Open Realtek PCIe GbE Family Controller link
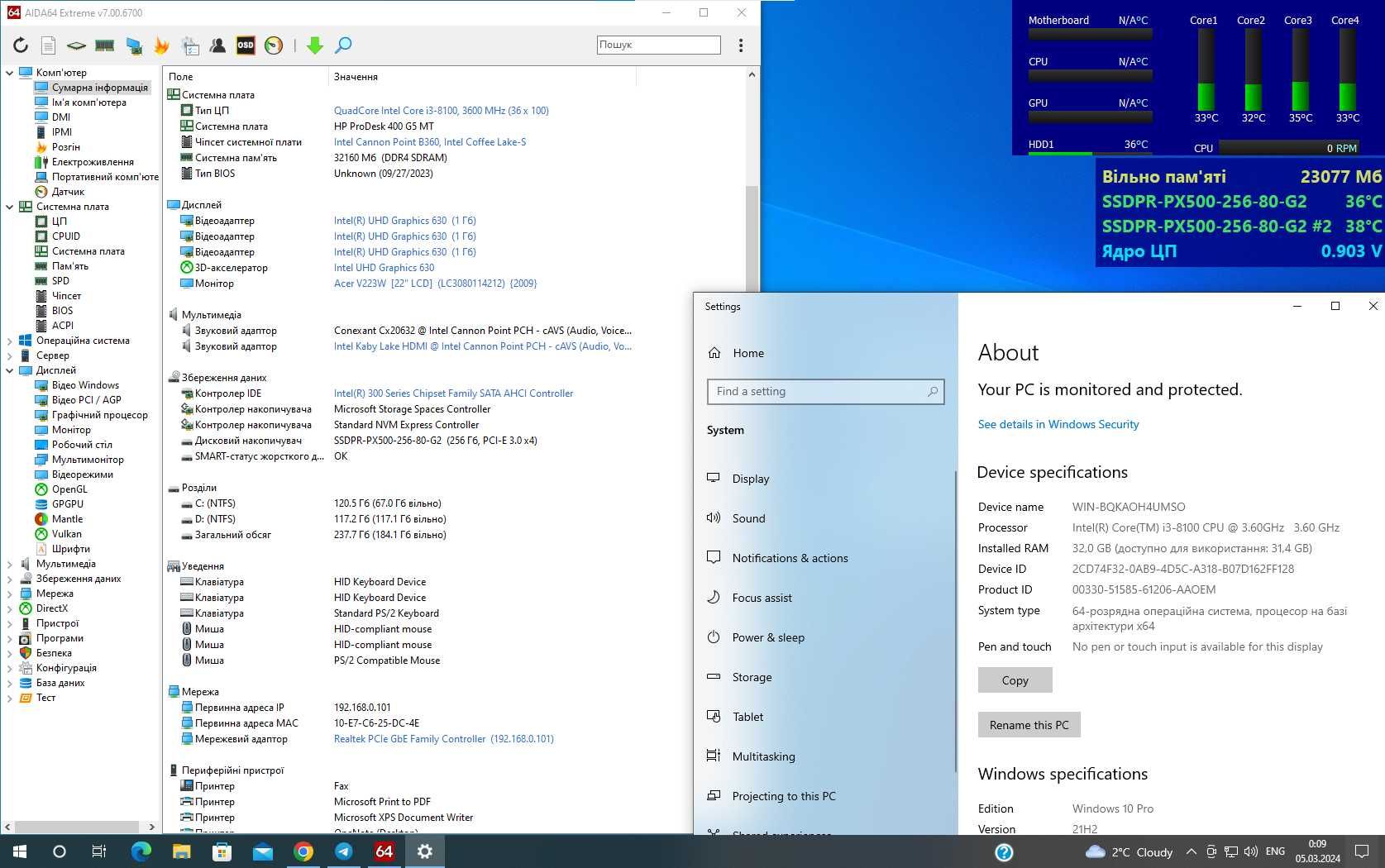Viewport: 1385px width, 868px height. [443, 739]
